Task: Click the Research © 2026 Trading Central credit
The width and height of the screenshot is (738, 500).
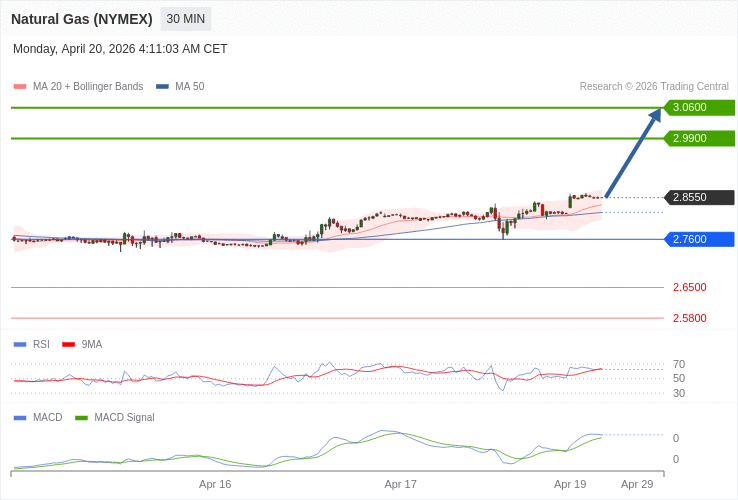Action: pyautogui.click(x=654, y=87)
